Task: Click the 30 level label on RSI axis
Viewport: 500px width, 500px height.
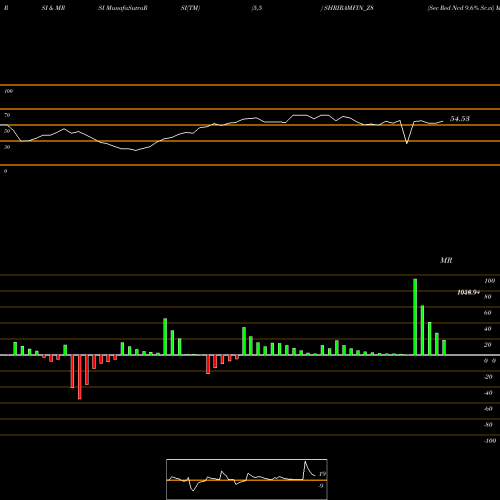Action: point(7,147)
